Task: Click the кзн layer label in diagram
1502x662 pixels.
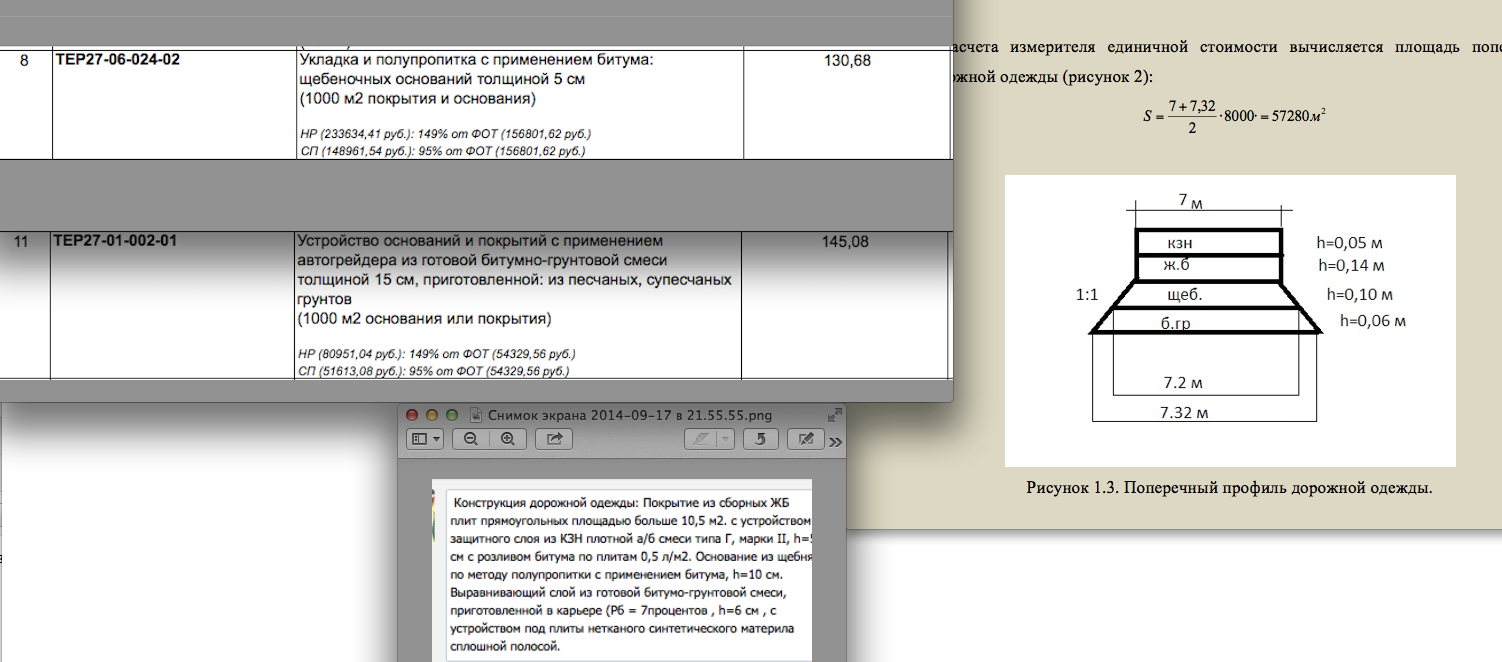Action: point(1180,243)
